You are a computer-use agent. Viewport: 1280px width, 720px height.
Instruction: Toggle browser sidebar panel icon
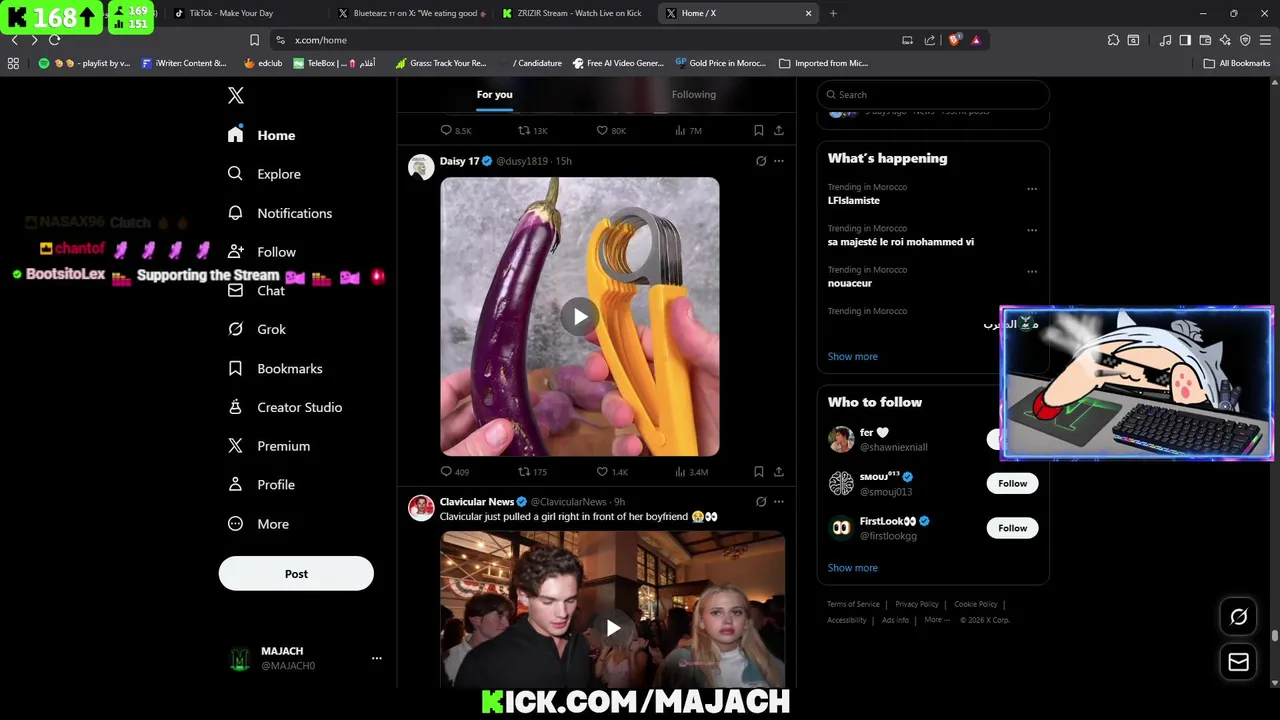(1185, 40)
